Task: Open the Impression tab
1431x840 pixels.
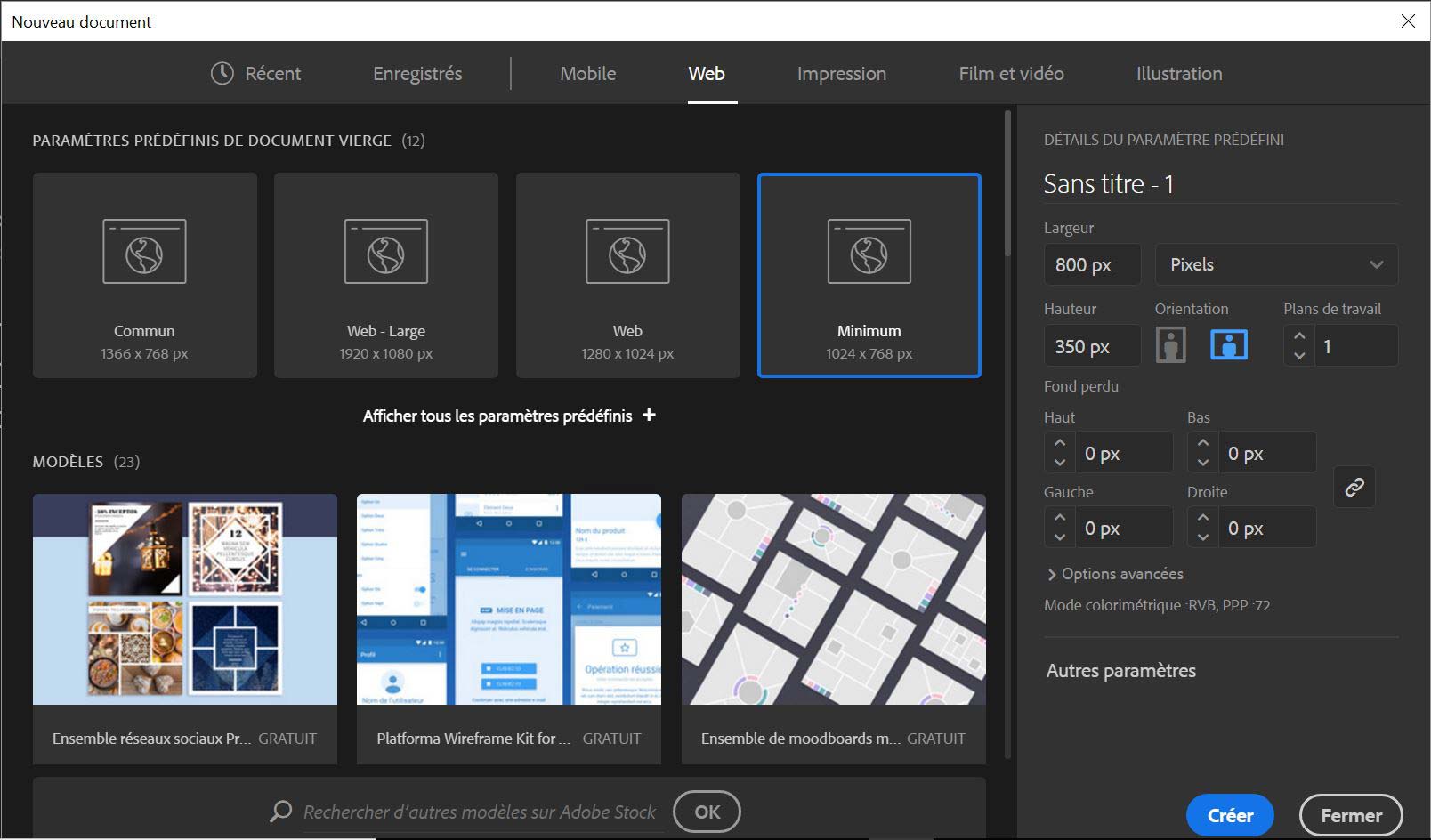Action: (x=841, y=74)
